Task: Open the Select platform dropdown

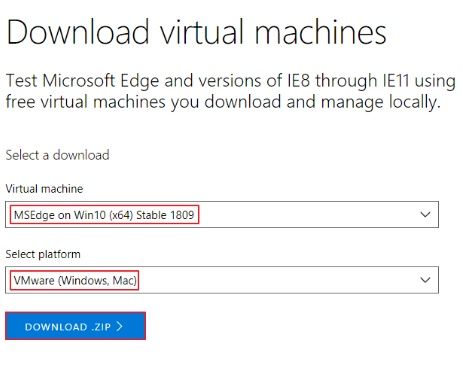Action: (x=222, y=280)
